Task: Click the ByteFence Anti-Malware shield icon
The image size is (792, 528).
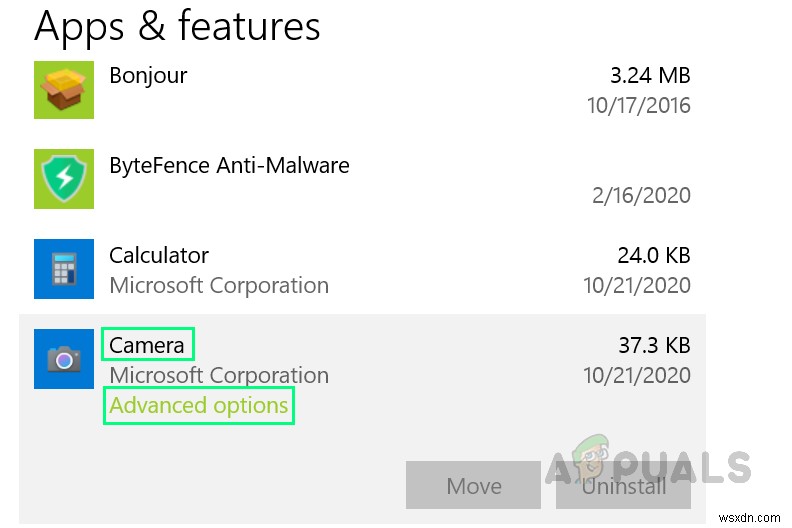Action: click(64, 179)
